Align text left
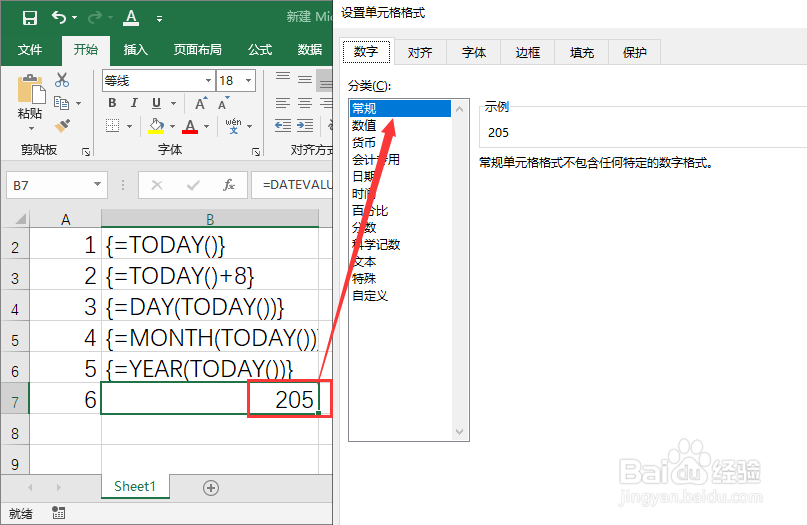807x525 pixels. click(283, 103)
